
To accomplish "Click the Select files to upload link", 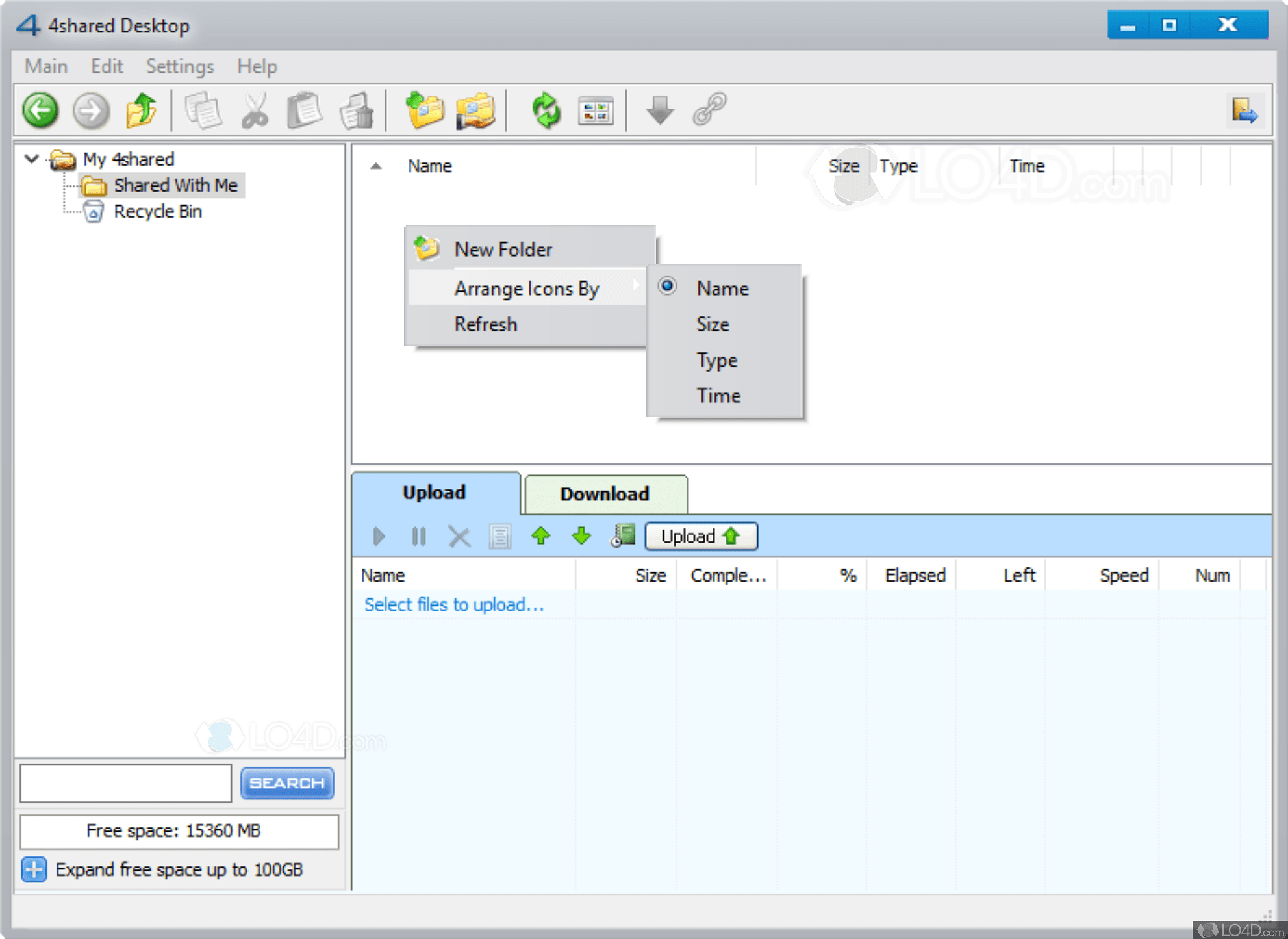I will [x=453, y=605].
